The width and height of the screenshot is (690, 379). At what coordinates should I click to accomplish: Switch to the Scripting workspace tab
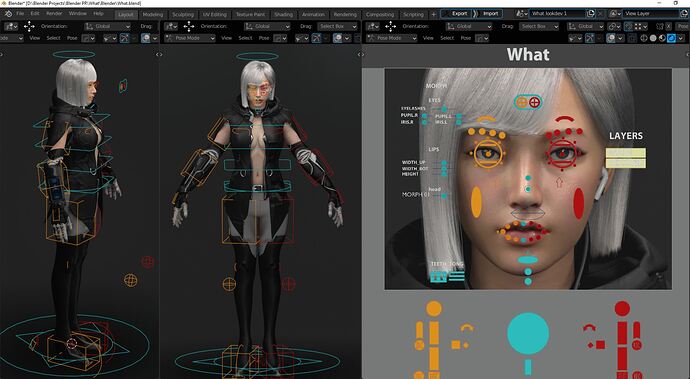point(414,15)
